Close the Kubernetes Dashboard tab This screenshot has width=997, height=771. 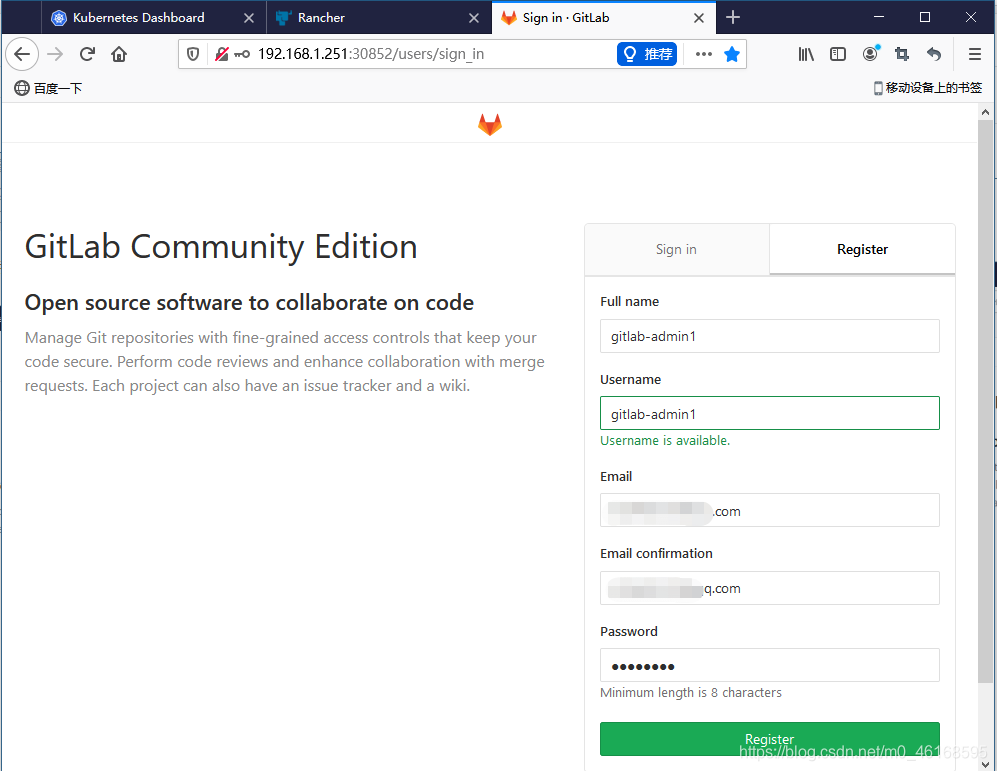pos(249,18)
